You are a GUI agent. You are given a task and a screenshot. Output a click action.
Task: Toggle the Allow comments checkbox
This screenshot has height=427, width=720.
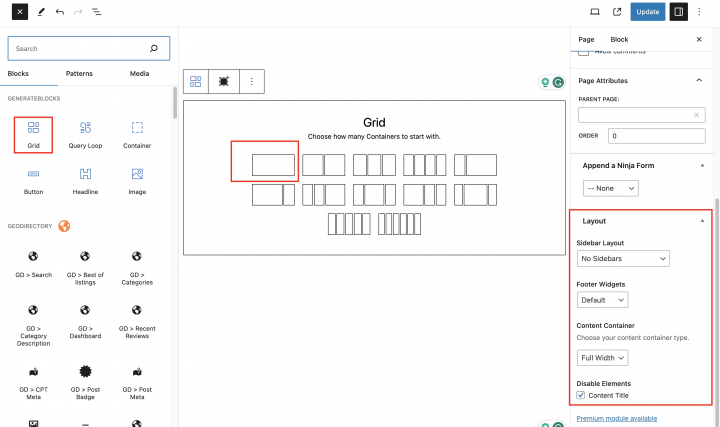(583, 52)
